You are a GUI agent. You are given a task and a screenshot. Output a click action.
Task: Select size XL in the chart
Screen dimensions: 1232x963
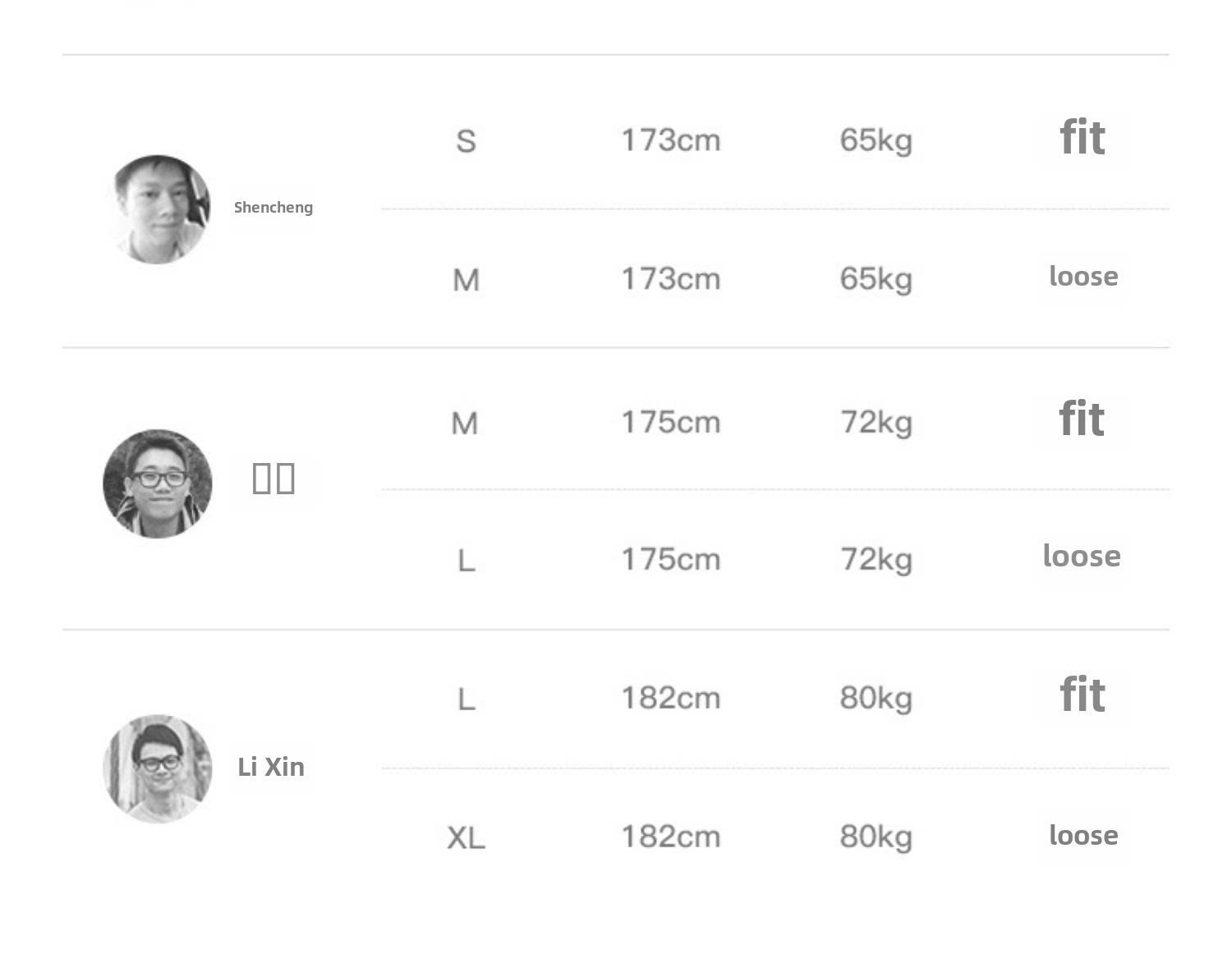[466, 838]
